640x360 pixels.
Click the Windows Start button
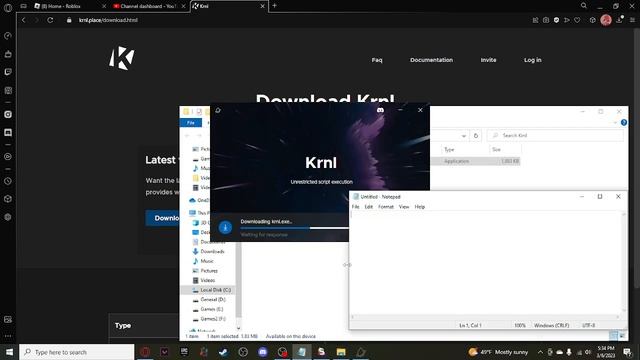tap(9, 351)
